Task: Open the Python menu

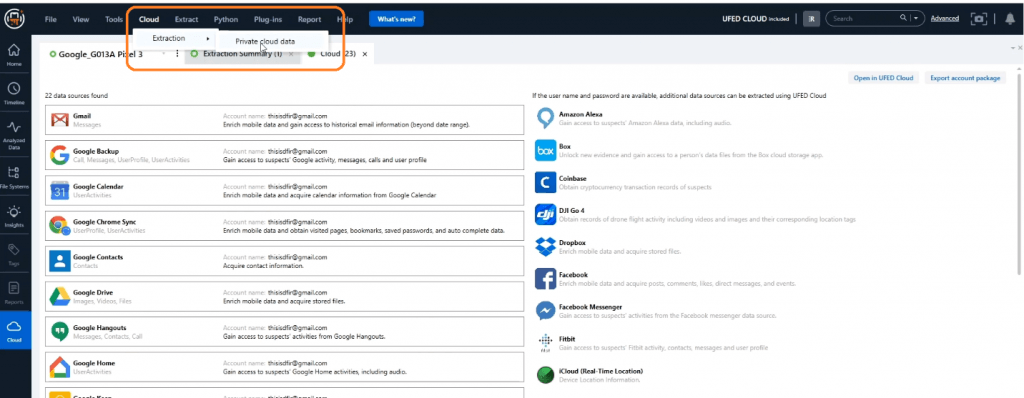Action: point(226,20)
